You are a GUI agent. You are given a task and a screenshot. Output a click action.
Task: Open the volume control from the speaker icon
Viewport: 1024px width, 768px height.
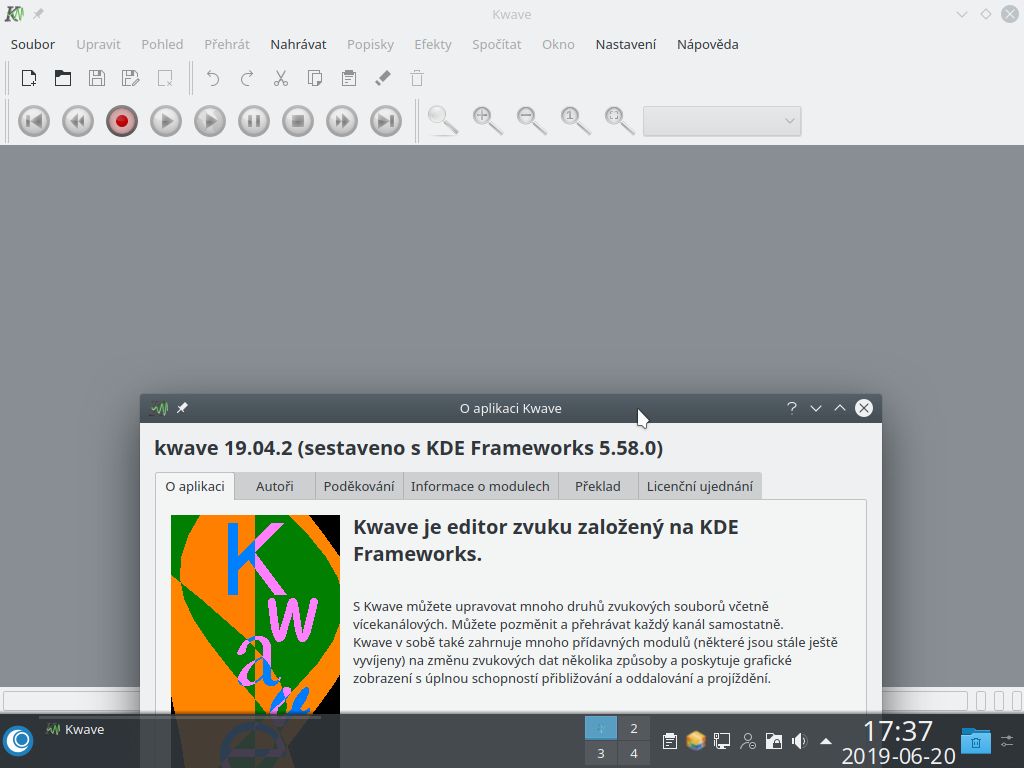click(798, 741)
